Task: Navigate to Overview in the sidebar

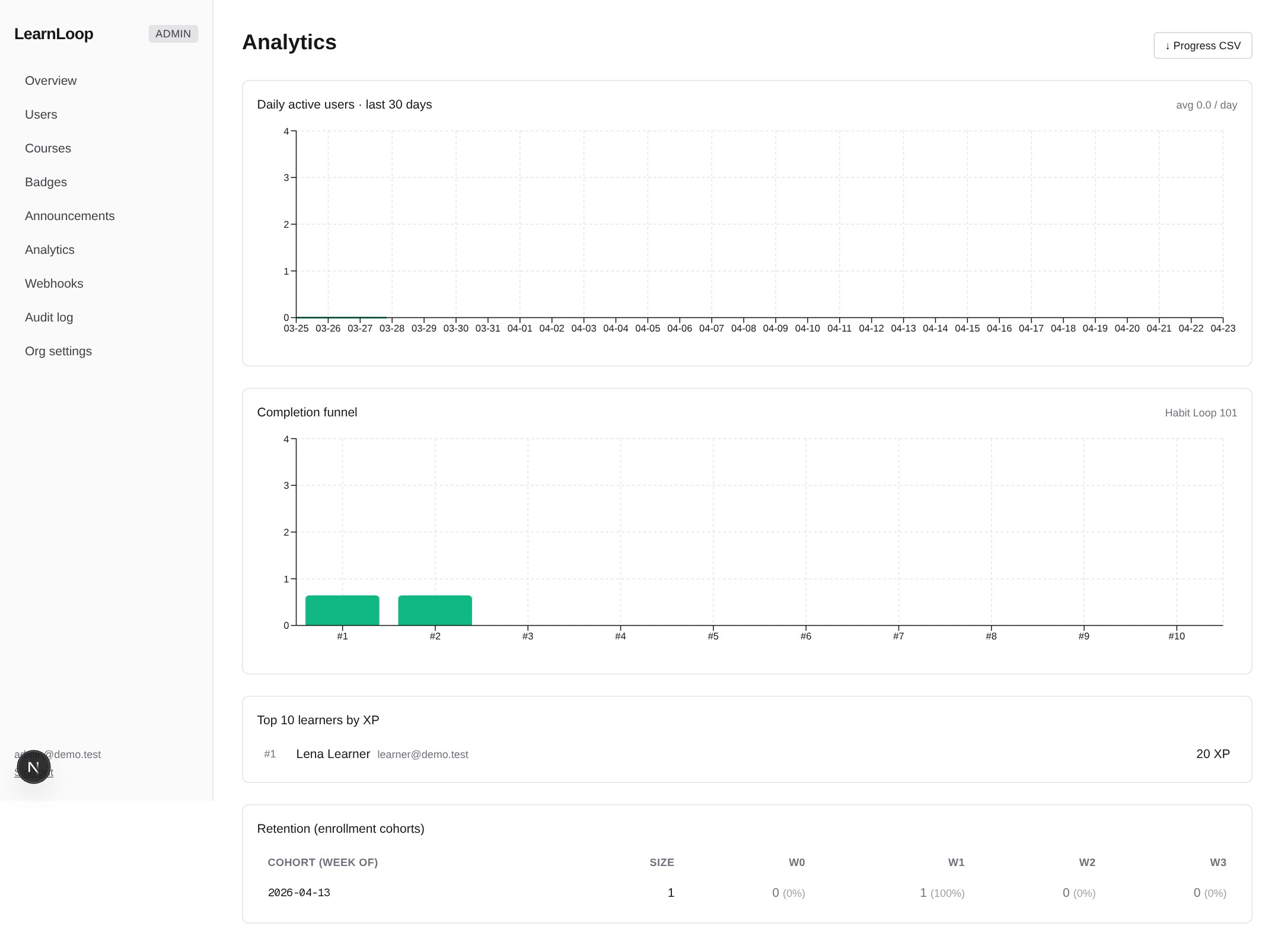Action: [50, 81]
